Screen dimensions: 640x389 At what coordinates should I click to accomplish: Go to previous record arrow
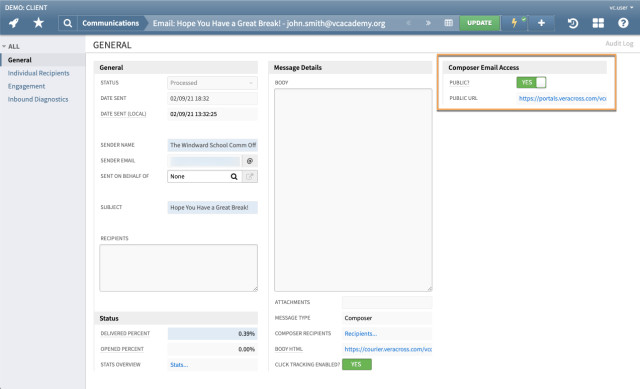409,23
